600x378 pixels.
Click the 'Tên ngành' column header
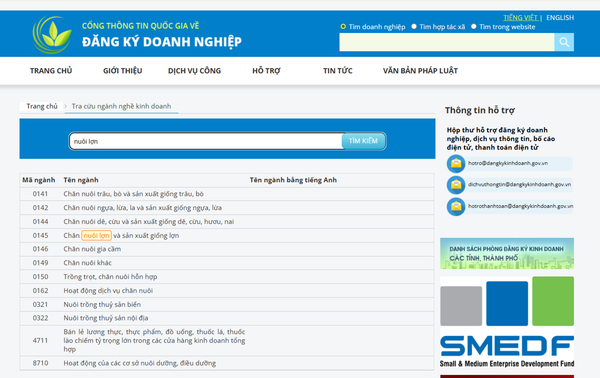(x=81, y=180)
